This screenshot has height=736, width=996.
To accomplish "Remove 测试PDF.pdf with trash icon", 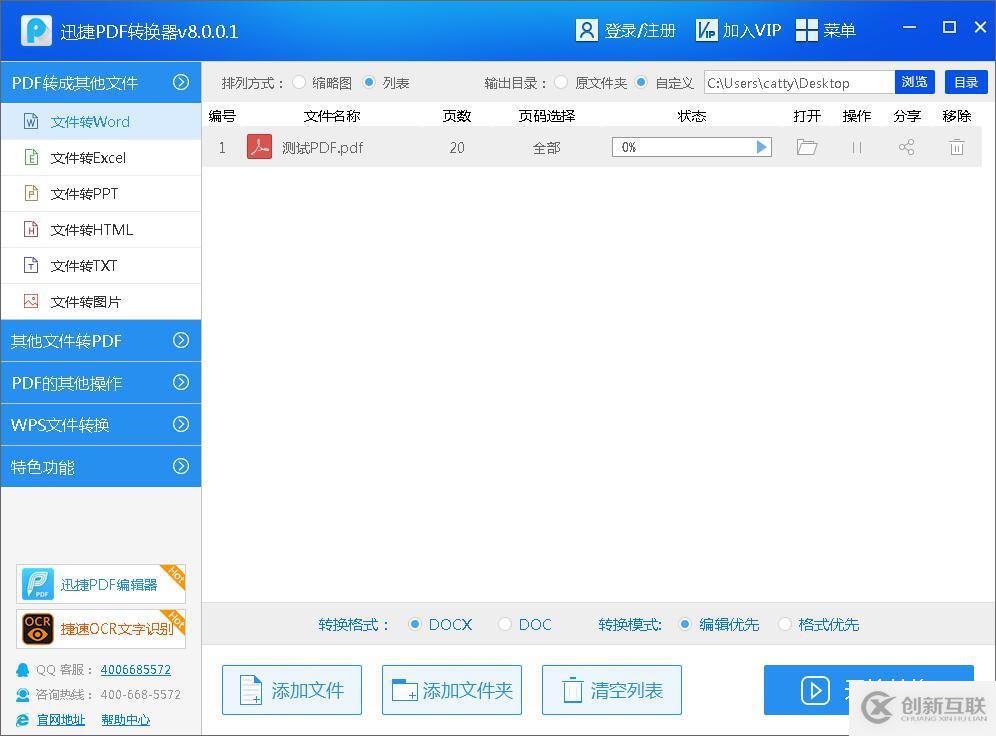I will 957,147.
